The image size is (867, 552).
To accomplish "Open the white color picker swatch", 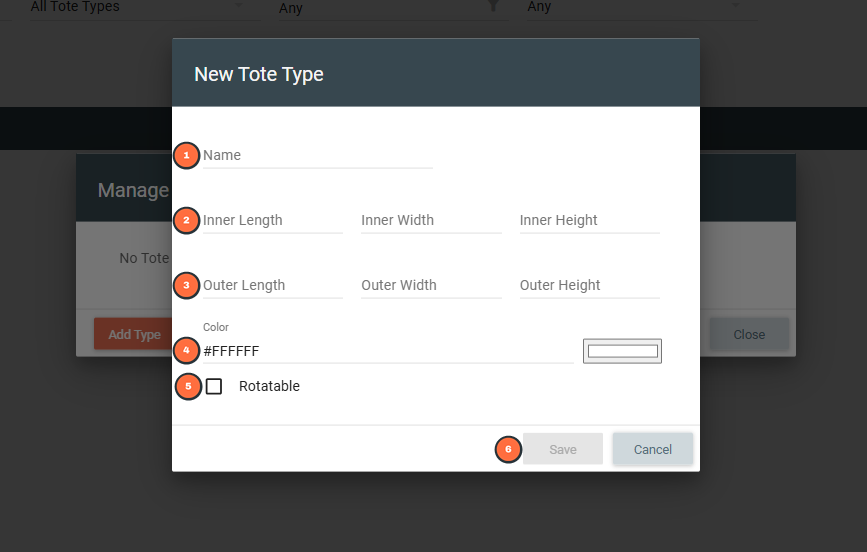I will (x=622, y=351).
